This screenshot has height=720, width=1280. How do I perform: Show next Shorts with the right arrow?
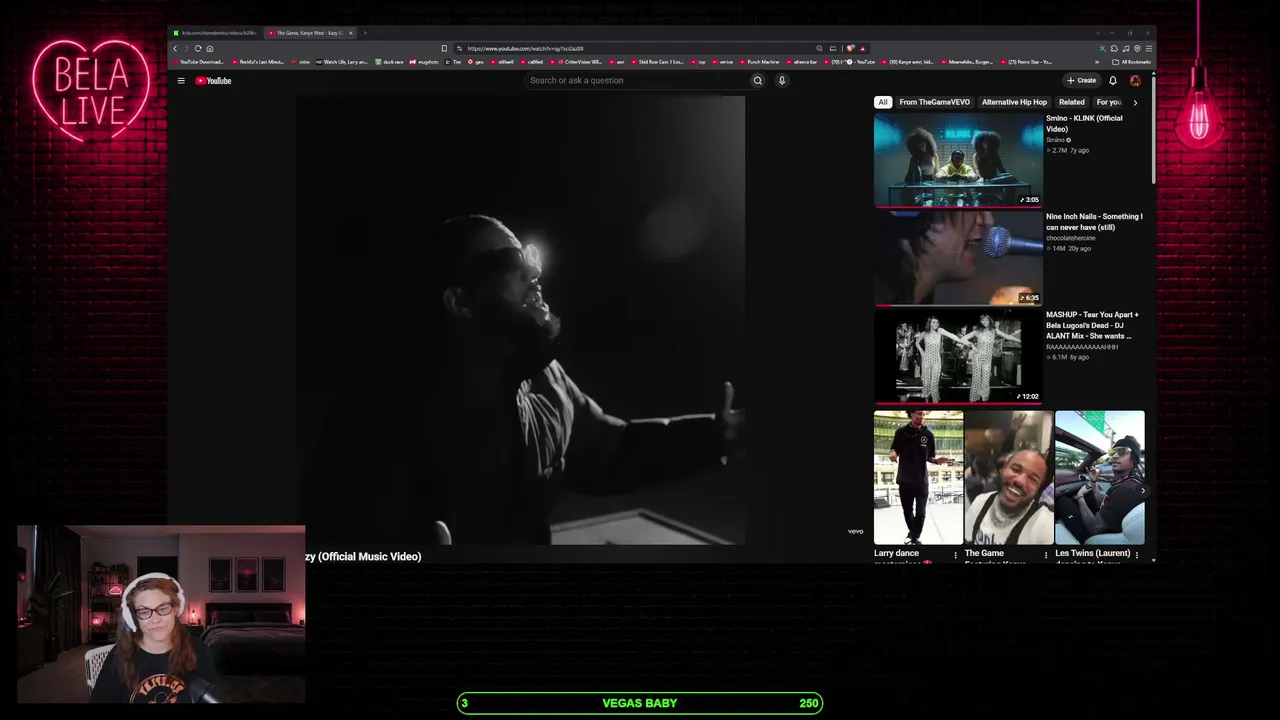click(1143, 490)
